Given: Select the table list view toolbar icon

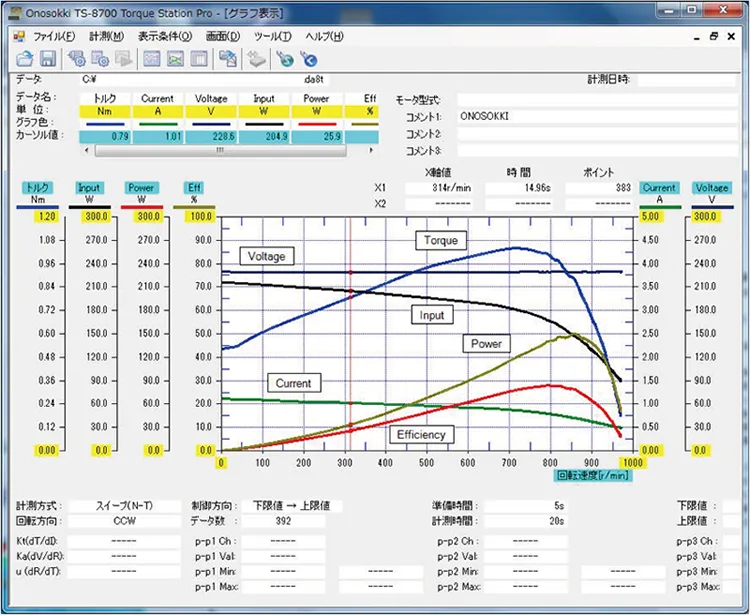Looking at the screenshot, I should (x=199, y=59).
